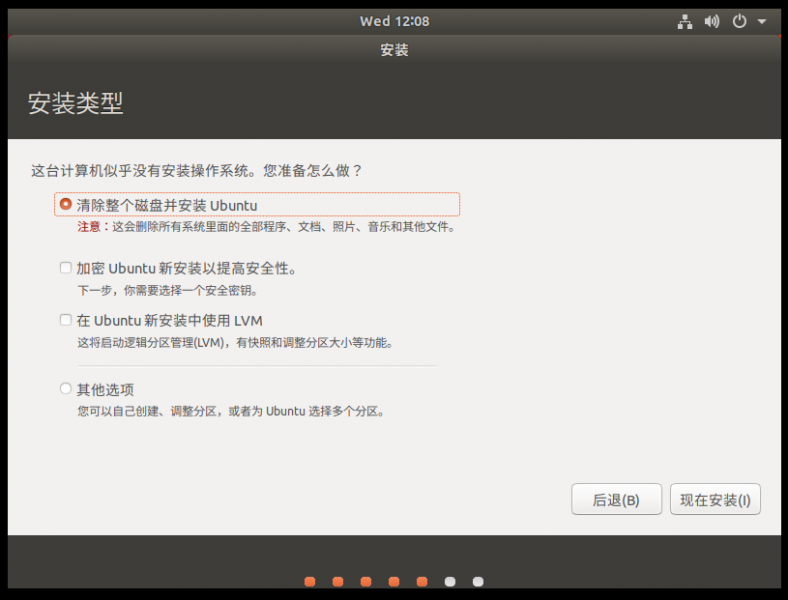Screen dimensions: 788x600
Task: Click the fifth orange progress dot
Action: [422, 581]
